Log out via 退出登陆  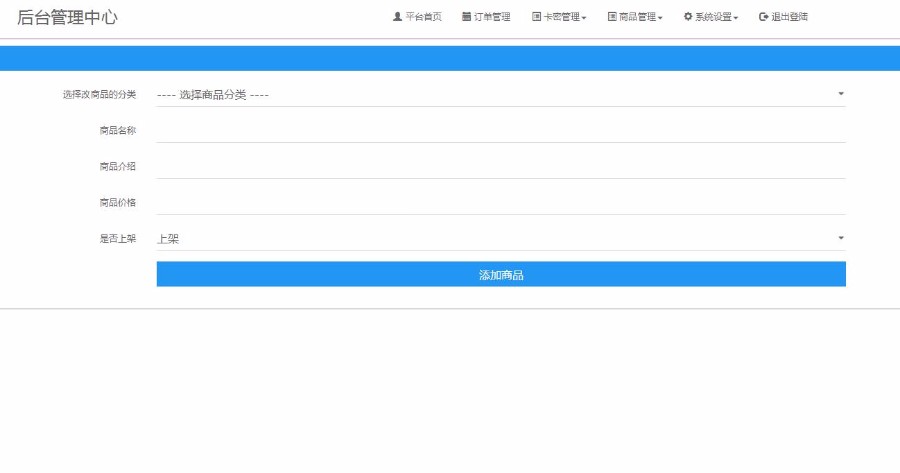point(783,17)
